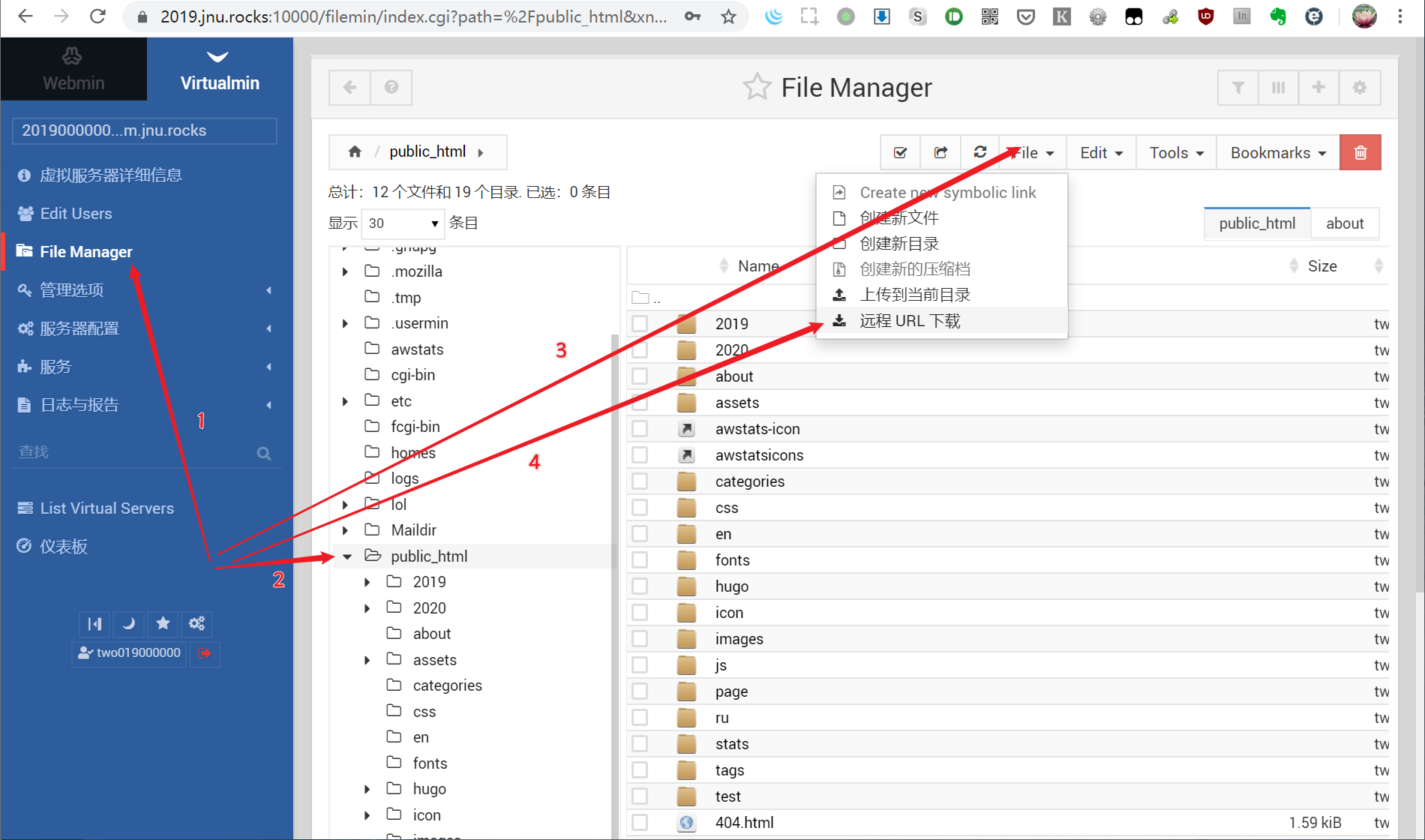Toggle night mode moon icon

click(128, 623)
